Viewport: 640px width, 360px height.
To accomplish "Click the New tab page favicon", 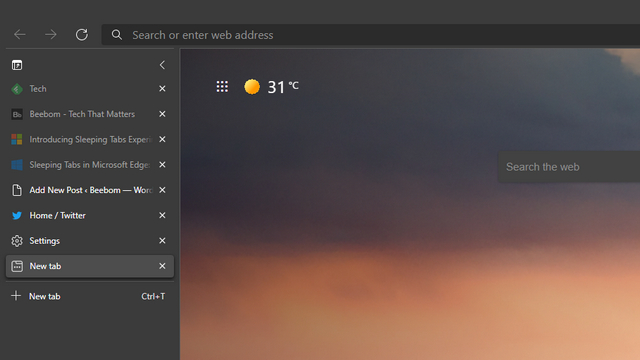I will [x=17, y=266].
